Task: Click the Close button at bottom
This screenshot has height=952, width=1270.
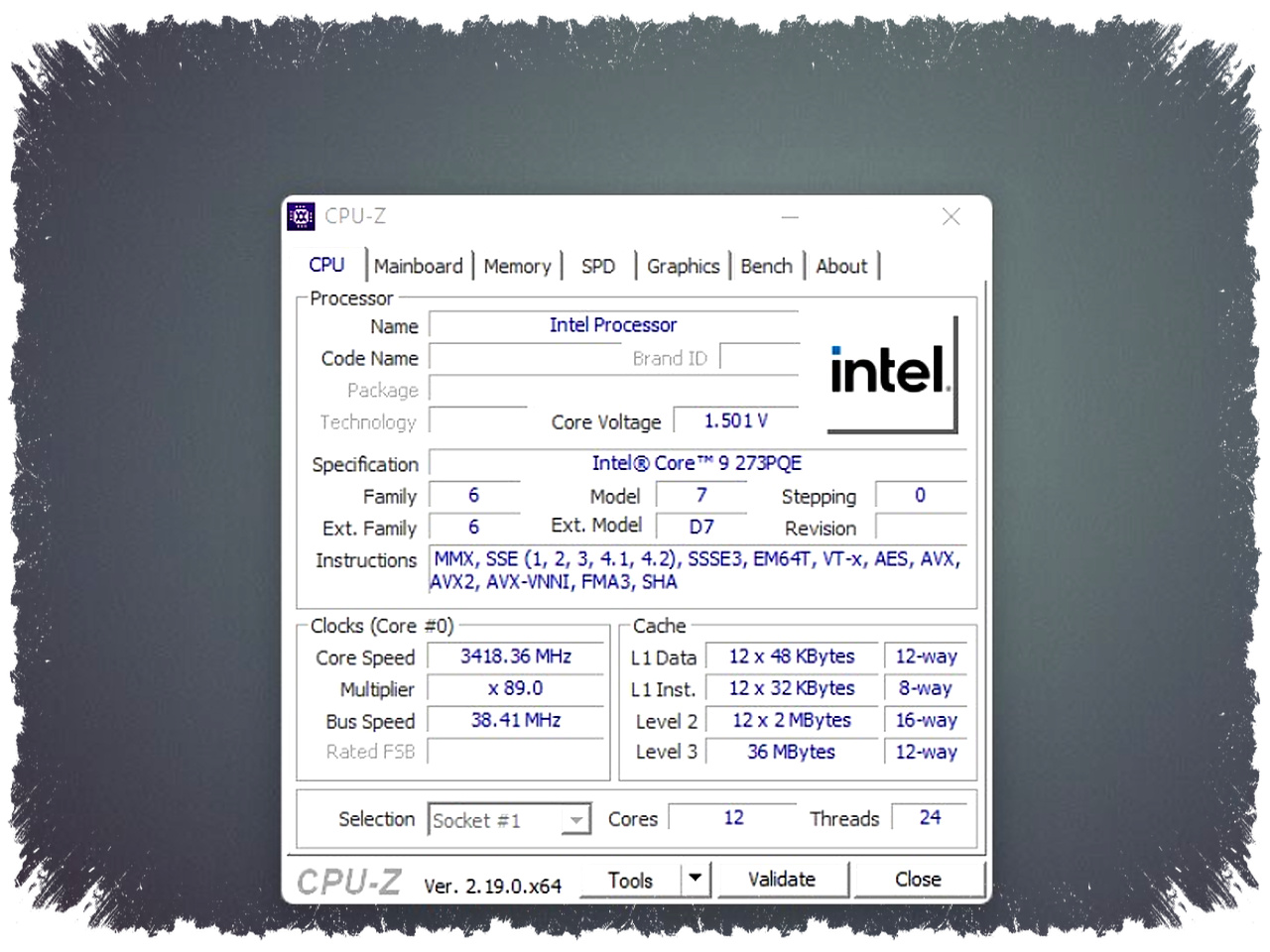Action: (918, 880)
